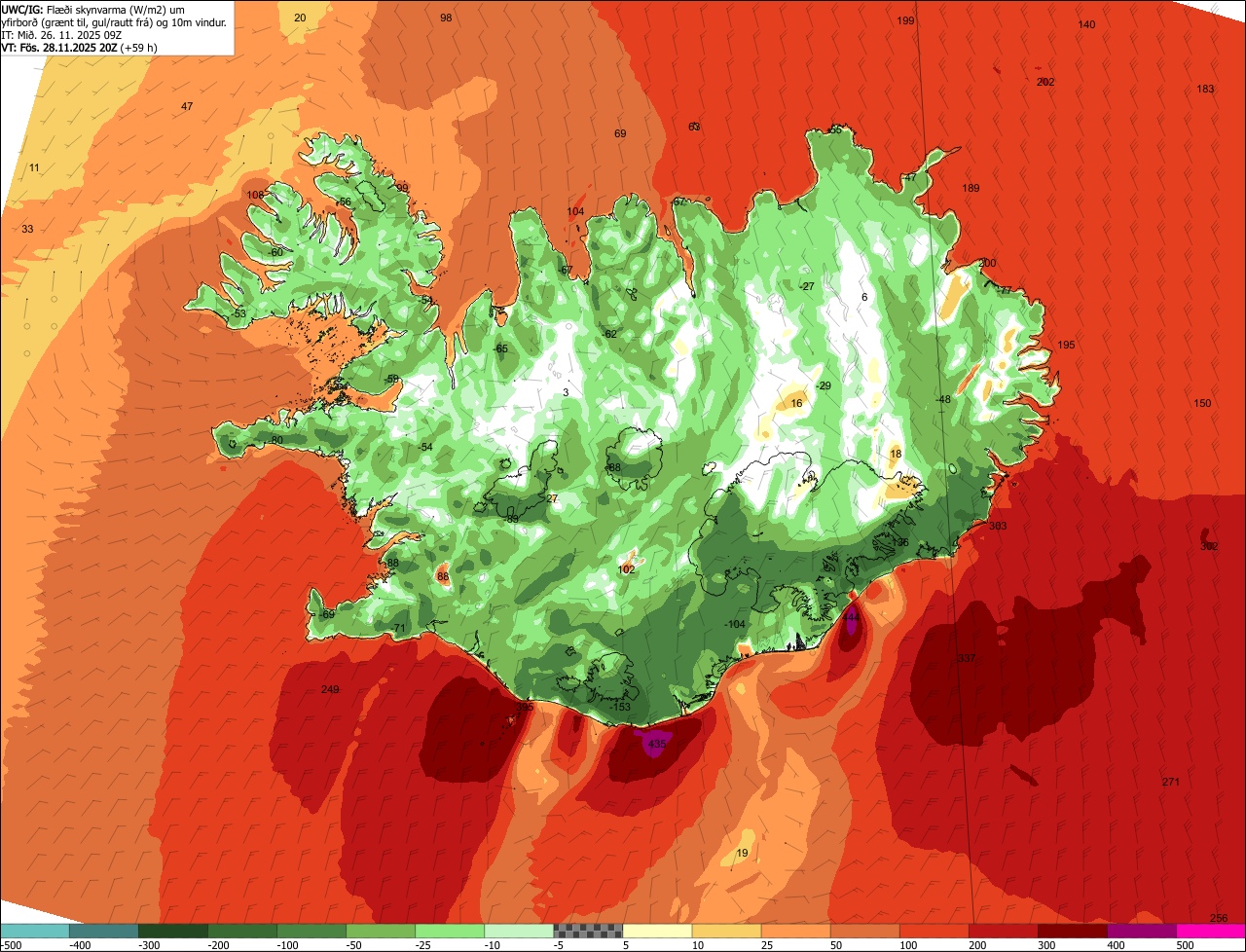The image size is (1246, 952).
Task: Click the map value '195' east of Iceland
Action: pyautogui.click(x=1066, y=345)
